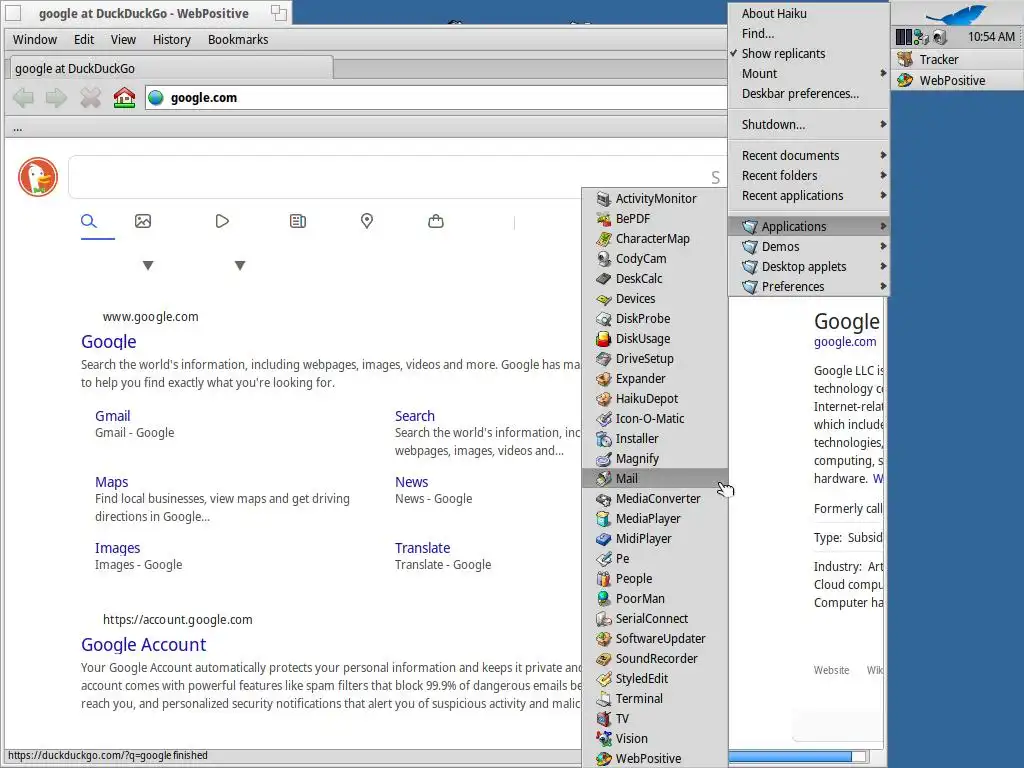Open the Google search result link

[108, 342]
